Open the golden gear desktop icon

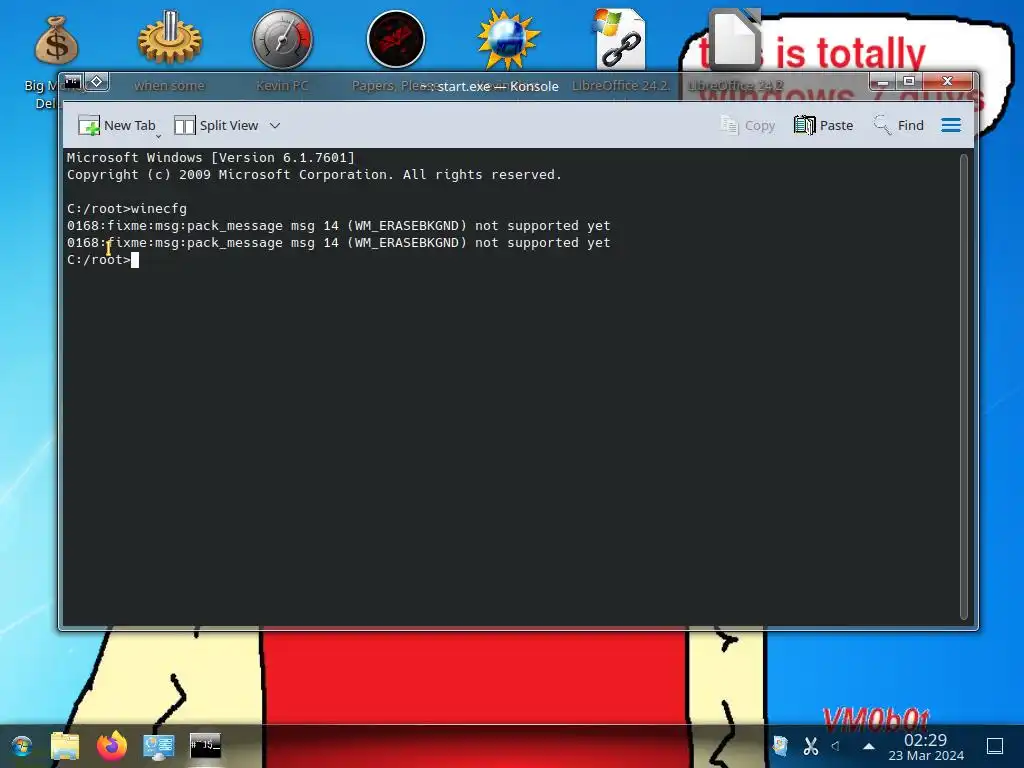169,38
